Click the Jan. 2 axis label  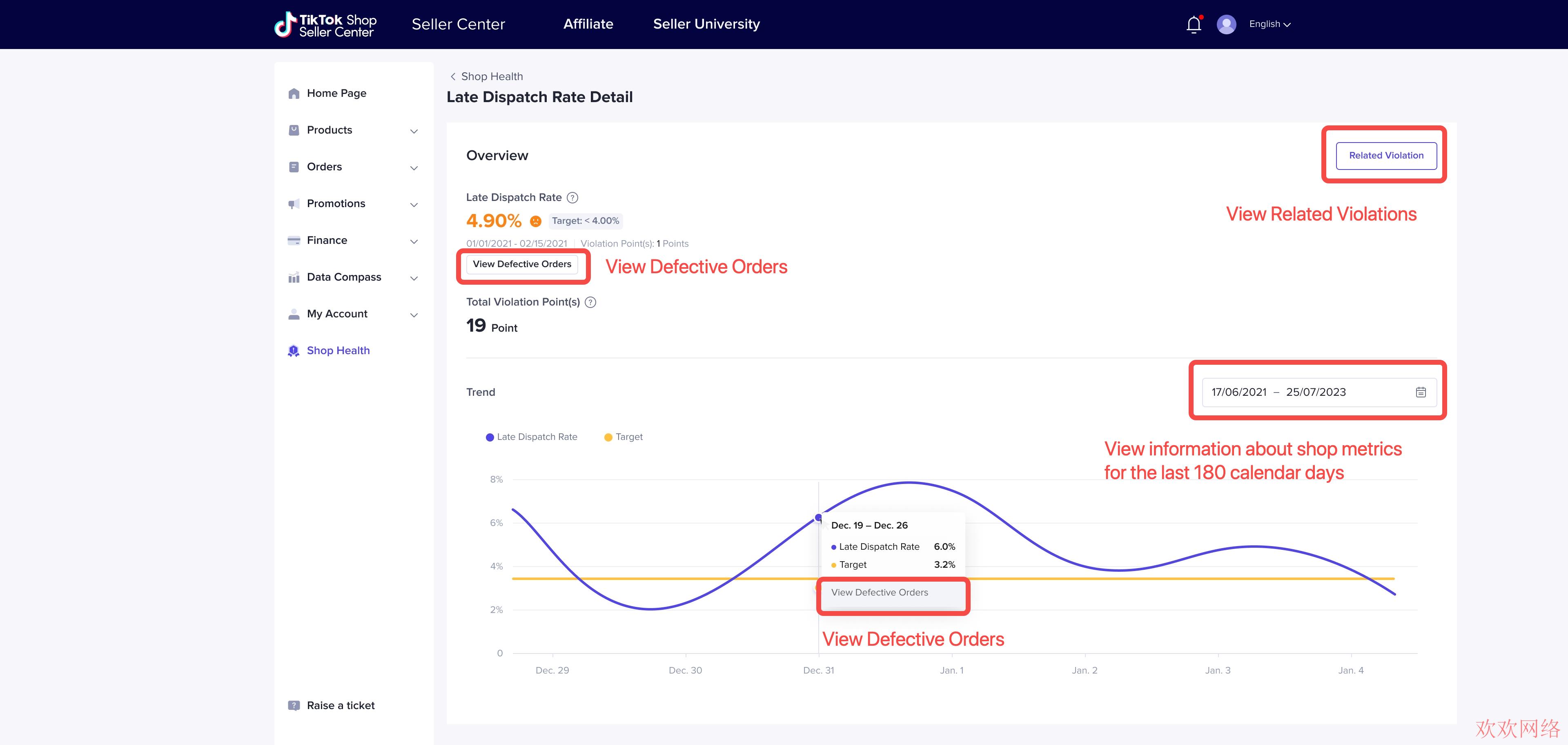(x=1085, y=670)
